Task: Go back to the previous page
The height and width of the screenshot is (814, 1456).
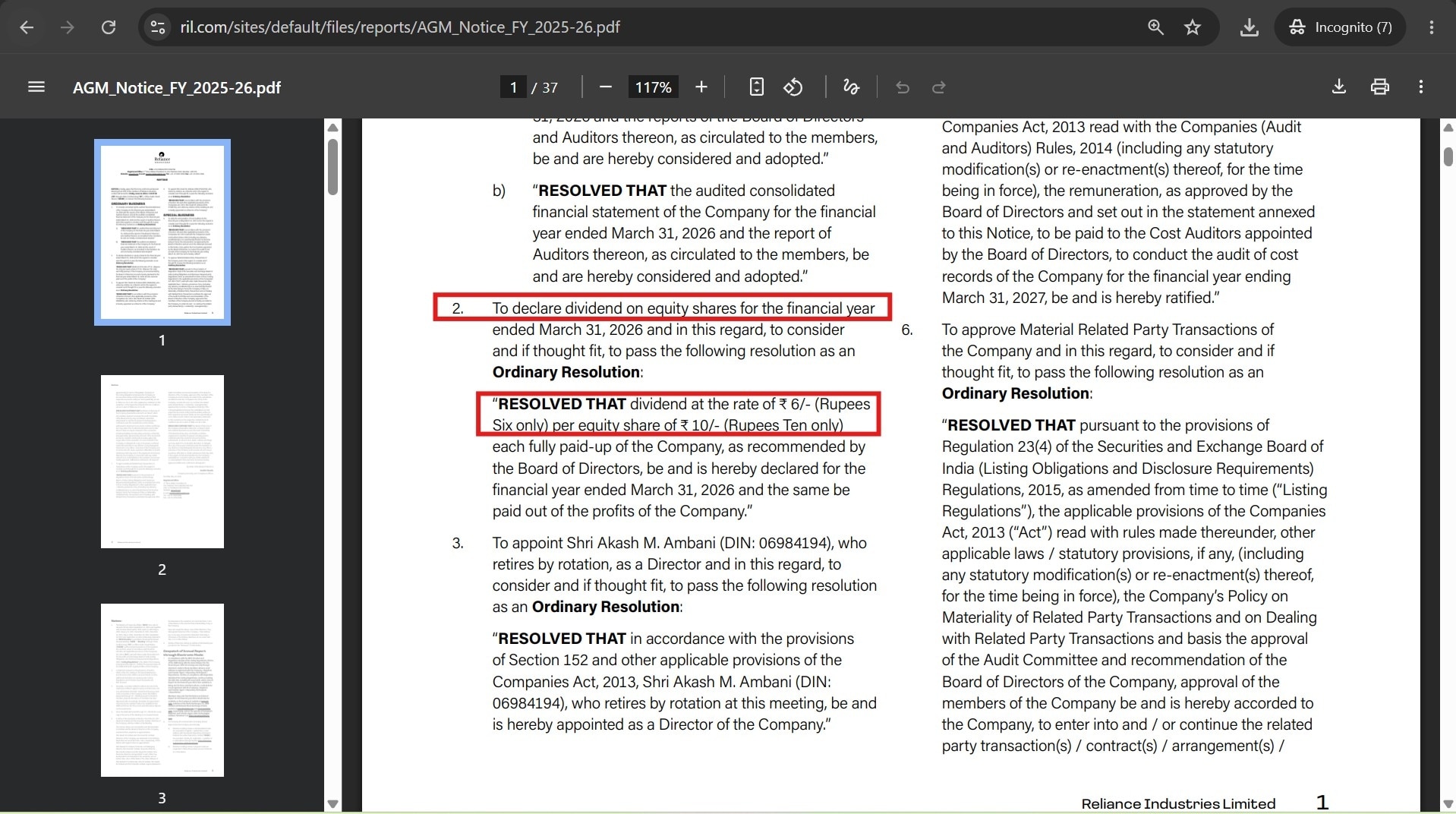Action: (x=27, y=27)
